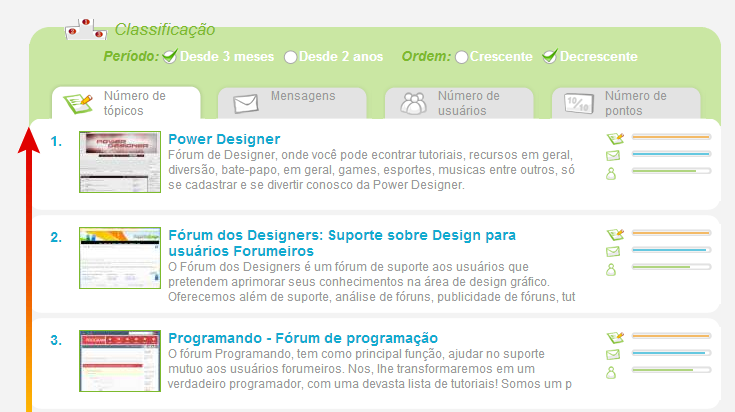Select the Desde 2 anos period option
This screenshot has width=735, height=412.
pyautogui.click(x=290, y=57)
